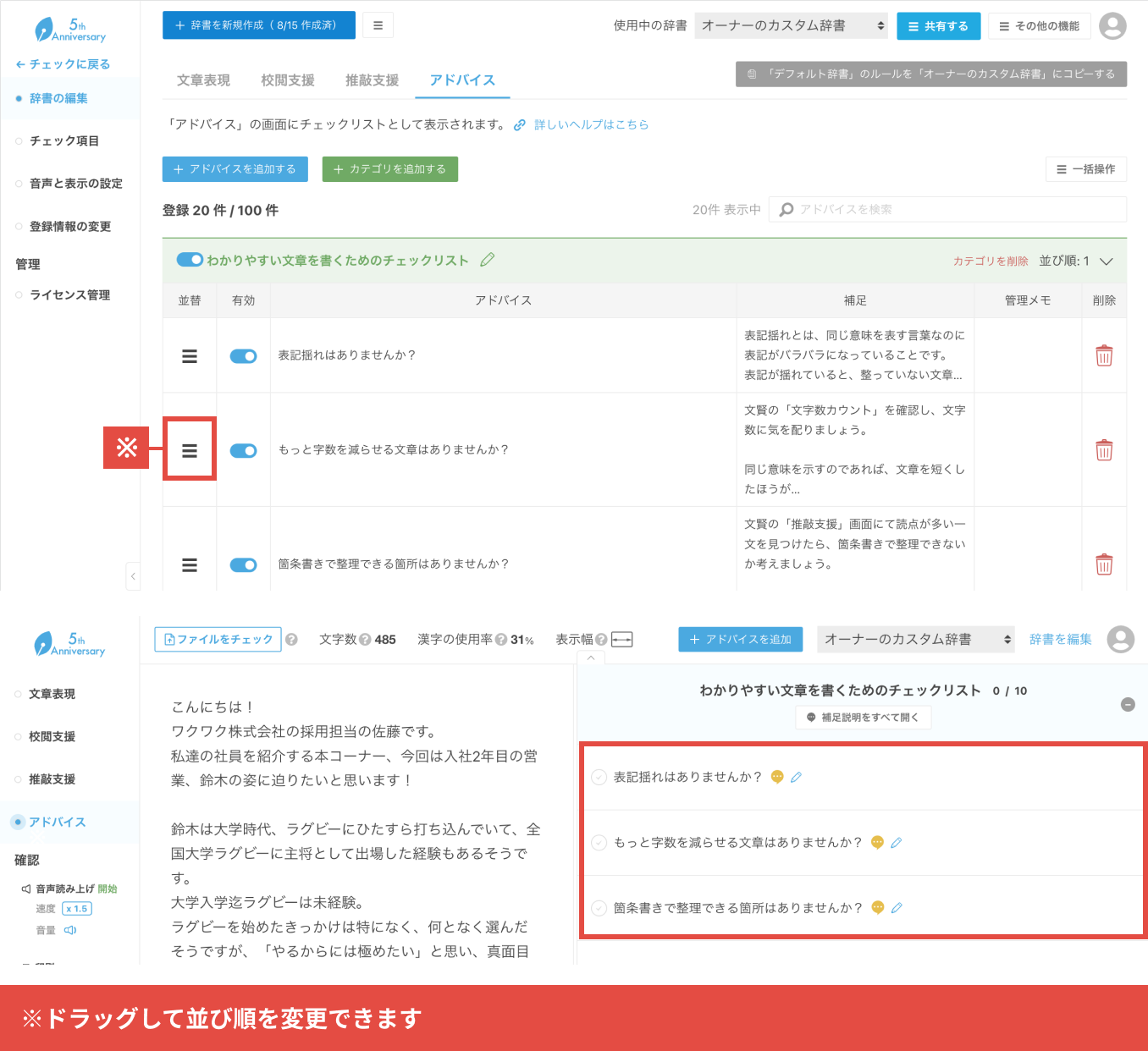
Task: Open comment bubble for もっと字数を減らせる checklist item
Action: click(877, 842)
